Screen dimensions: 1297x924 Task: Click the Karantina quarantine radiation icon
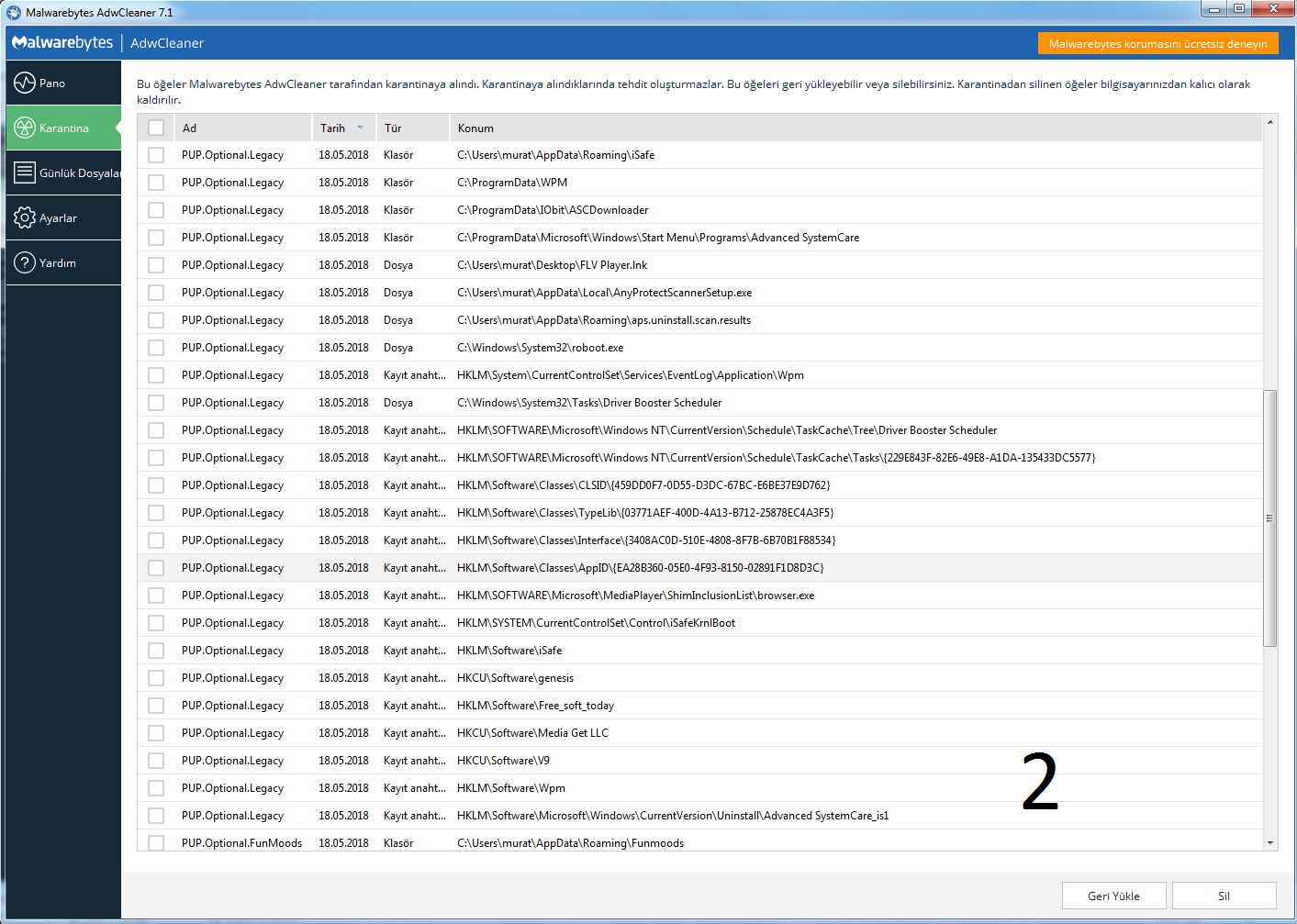click(25, 128)
